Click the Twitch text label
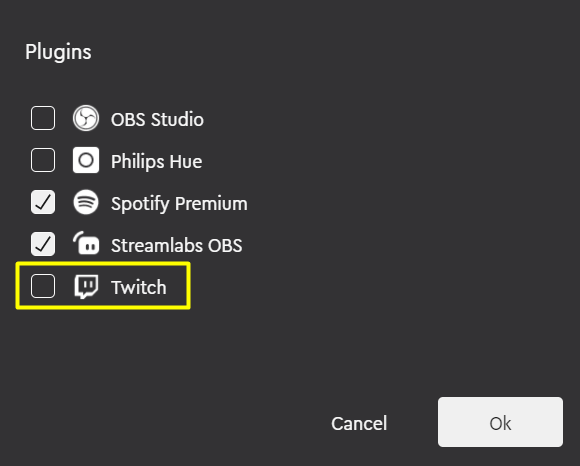Screen dimensions: 580x466 [x=139, y=287]
